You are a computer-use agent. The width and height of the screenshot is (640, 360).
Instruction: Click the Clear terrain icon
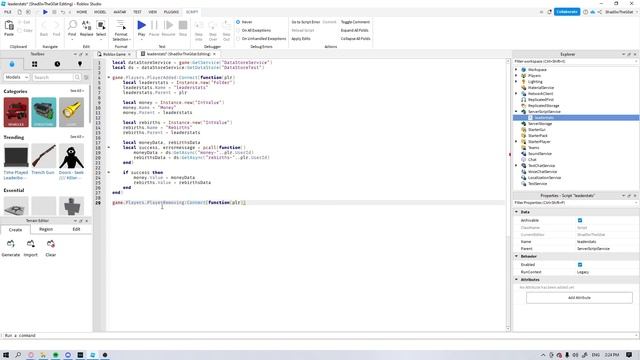click(x=51, y=244)
